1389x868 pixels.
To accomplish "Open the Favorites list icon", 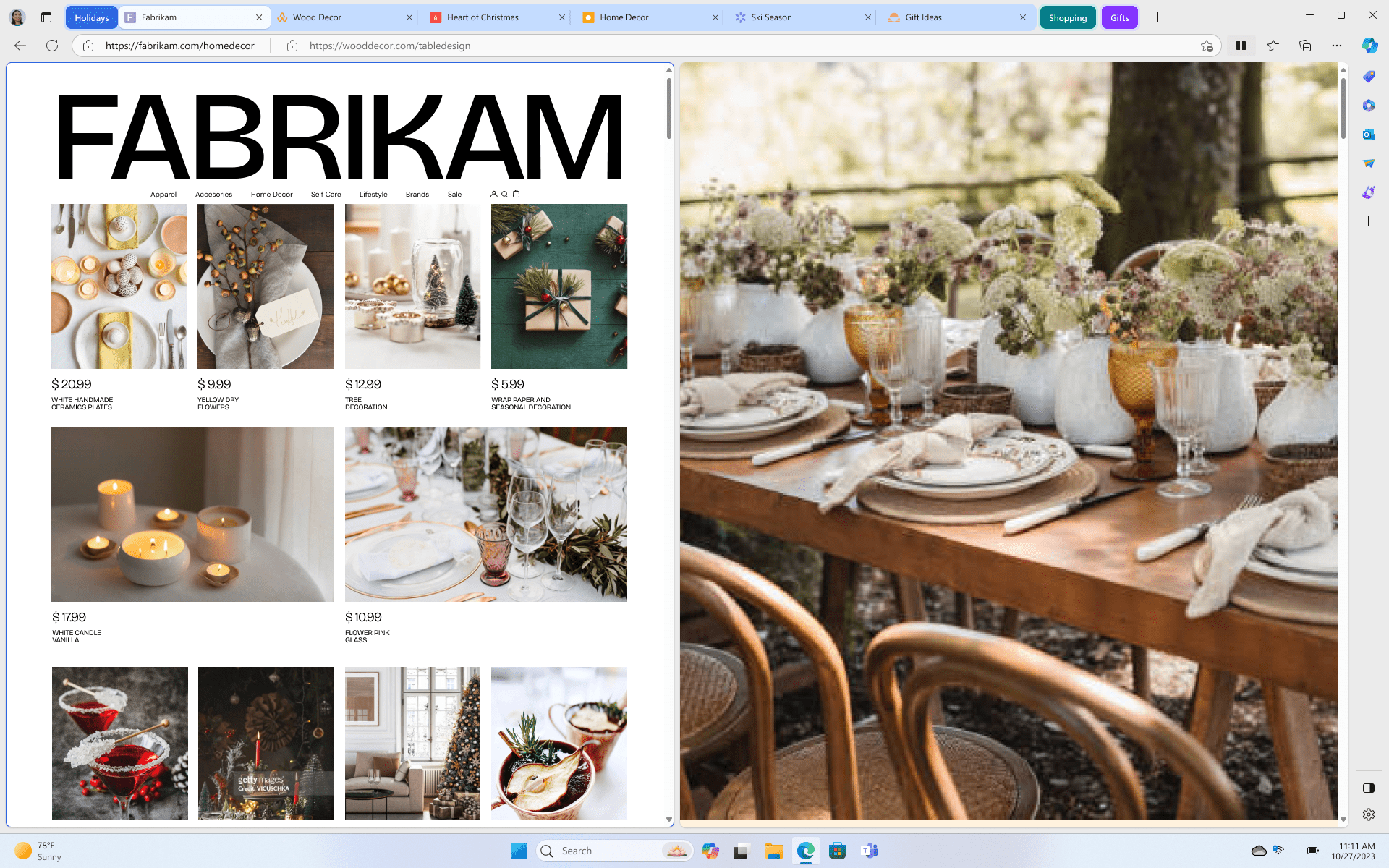I will 1273,46.
